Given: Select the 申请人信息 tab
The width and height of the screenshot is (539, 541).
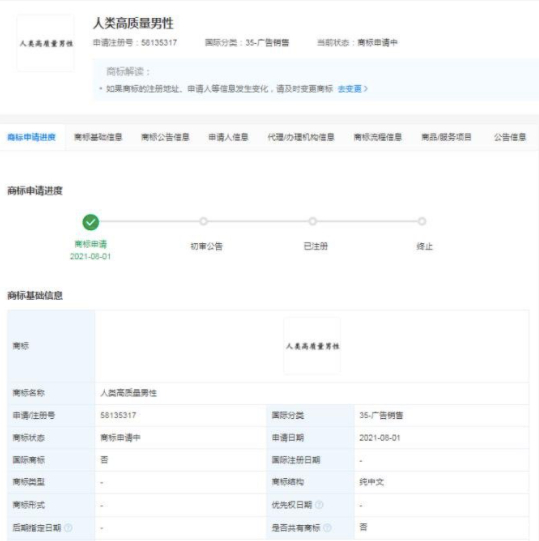Looking at the screenshot, I should (x=228, y=137).
